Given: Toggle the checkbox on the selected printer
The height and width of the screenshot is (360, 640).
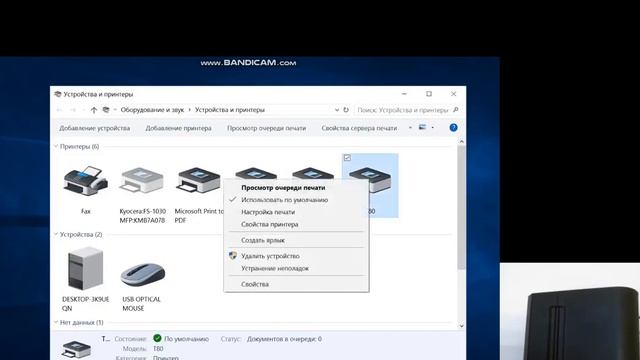Looking at the screenshot, I should point(347,158).
